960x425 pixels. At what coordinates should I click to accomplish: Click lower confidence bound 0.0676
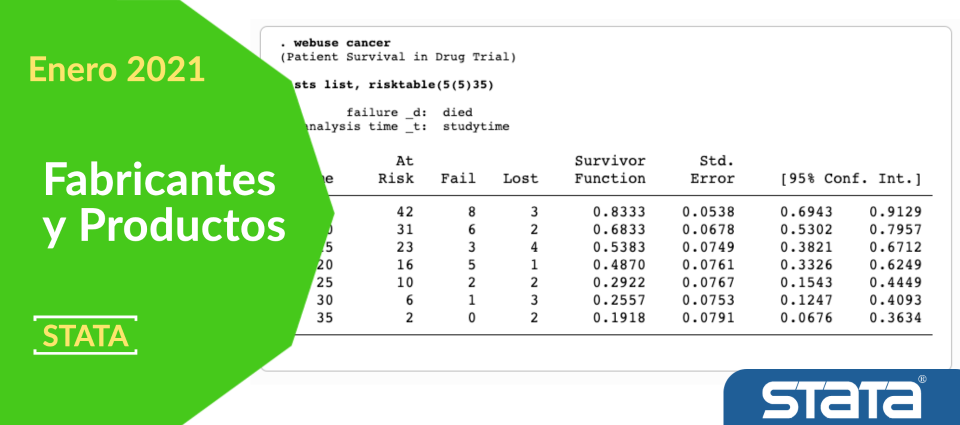coord(806,318)
